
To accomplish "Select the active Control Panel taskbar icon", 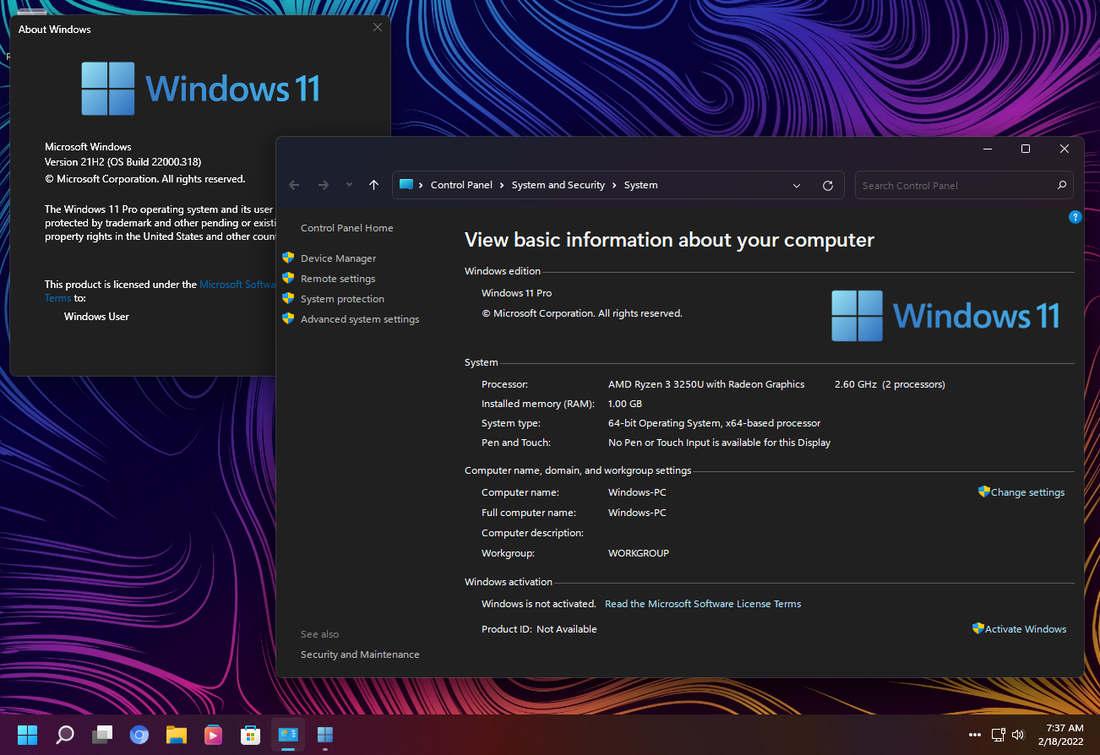I will [x=288, y=735].
